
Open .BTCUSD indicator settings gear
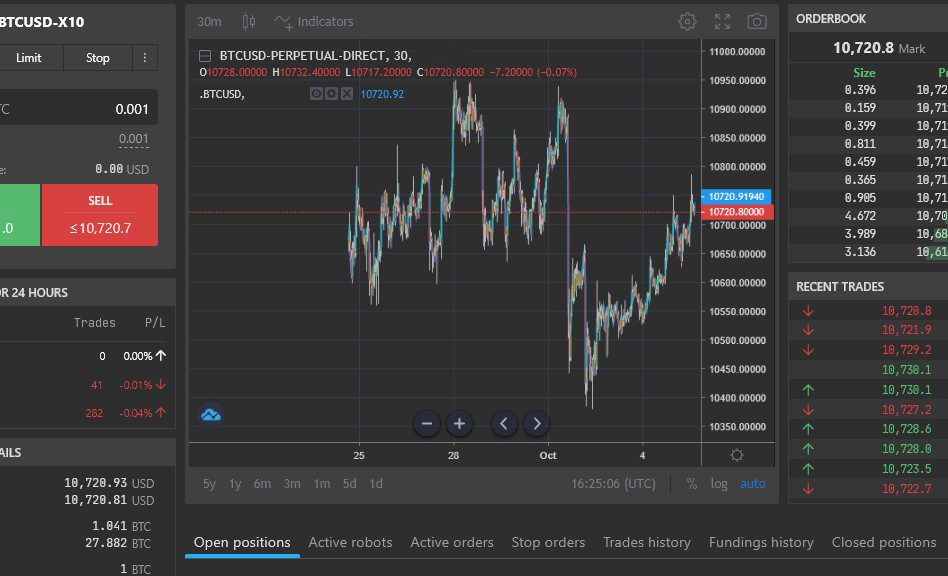tap(331, 94)
